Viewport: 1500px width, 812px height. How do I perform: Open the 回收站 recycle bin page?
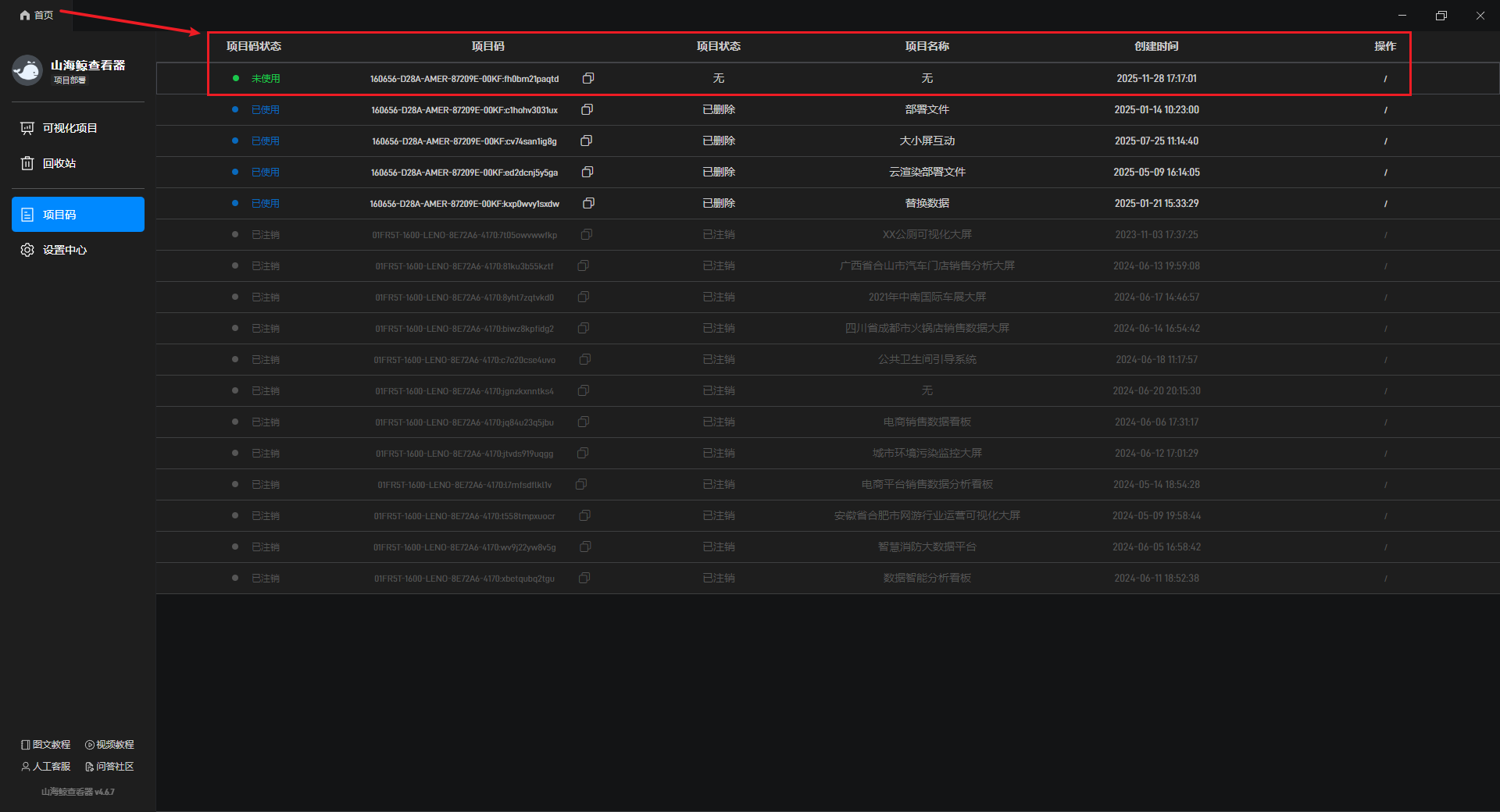tap(59, 163)
